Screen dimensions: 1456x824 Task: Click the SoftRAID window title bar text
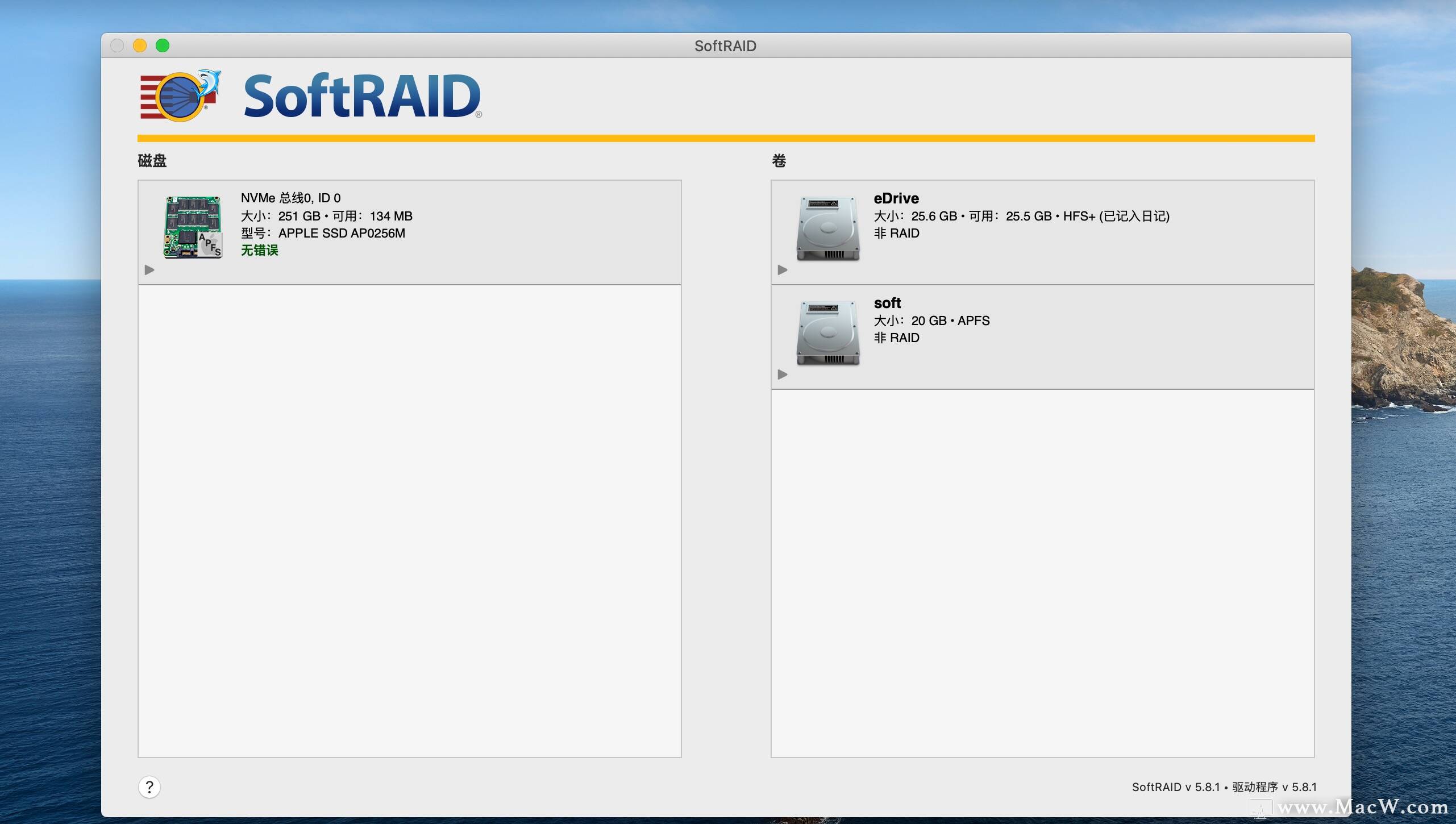[725, 46]
